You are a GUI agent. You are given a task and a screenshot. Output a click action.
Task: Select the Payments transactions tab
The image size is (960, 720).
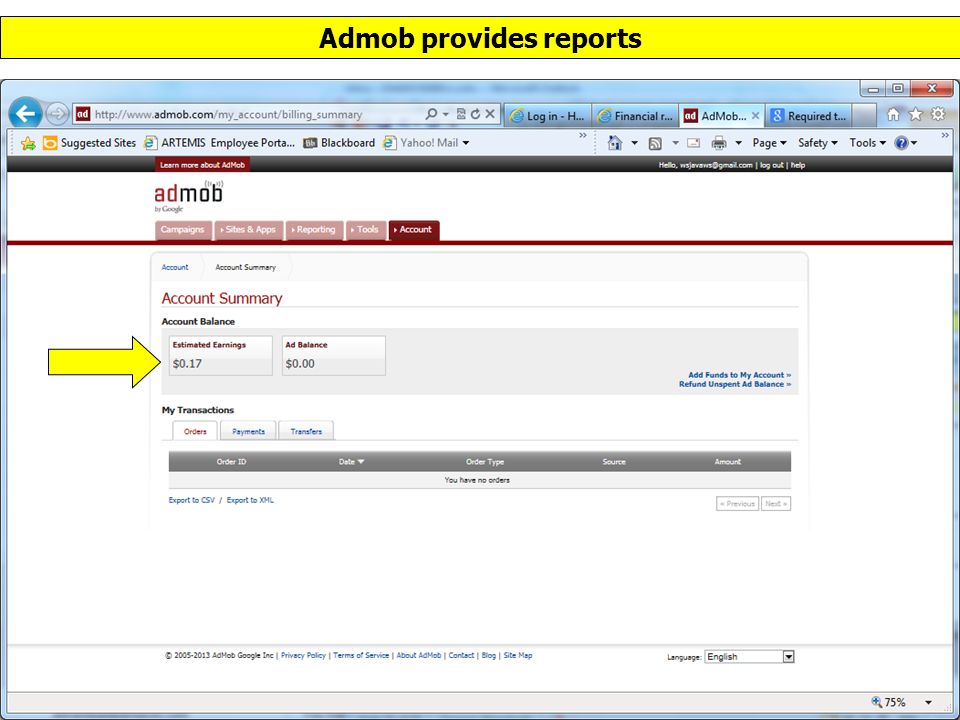(x=249, y=431)
